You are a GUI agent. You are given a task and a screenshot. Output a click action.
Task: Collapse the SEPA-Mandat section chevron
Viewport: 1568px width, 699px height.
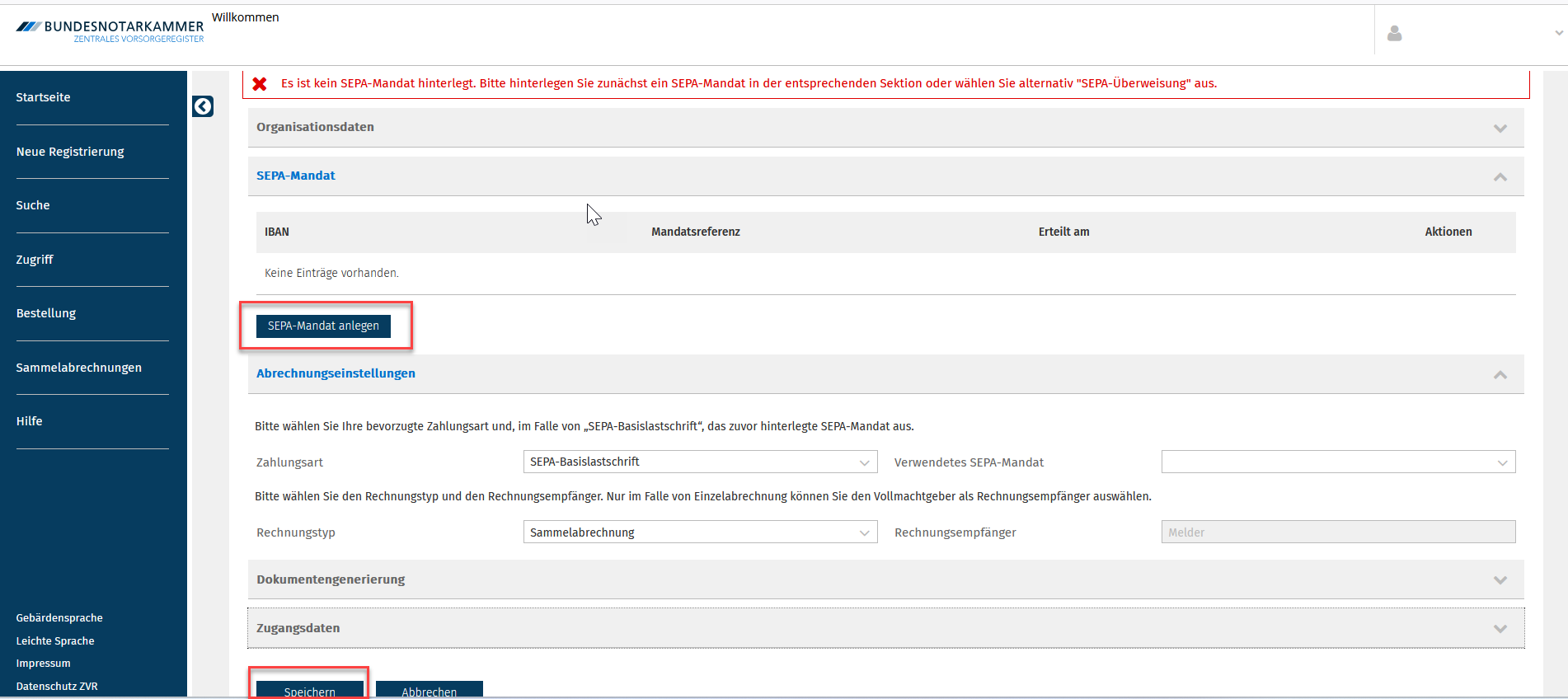coord(1500,176)
